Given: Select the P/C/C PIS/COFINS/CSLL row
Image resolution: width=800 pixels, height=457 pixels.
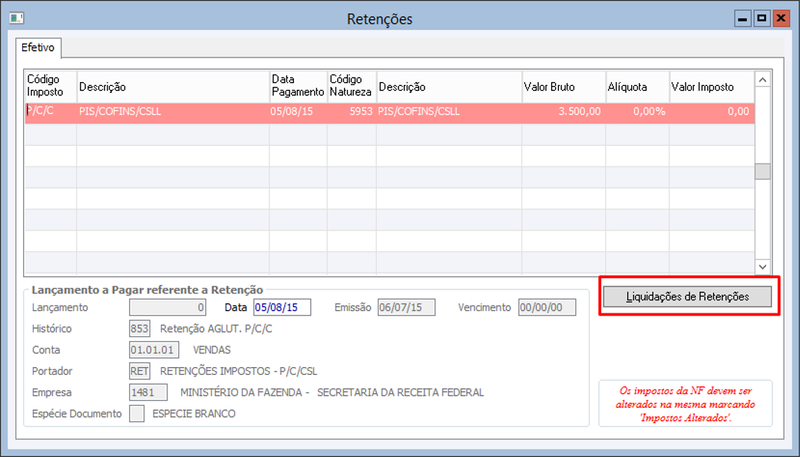Looking at the screenshot, I should 390,112.
